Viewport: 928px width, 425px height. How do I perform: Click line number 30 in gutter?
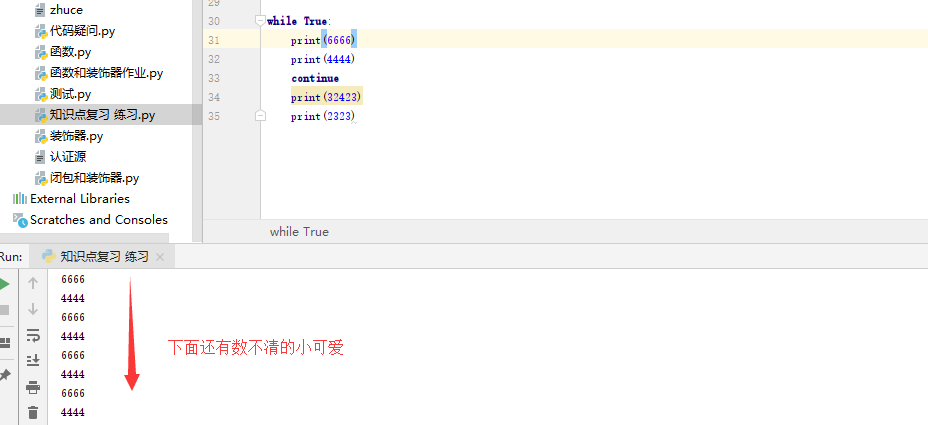(214, 21)
